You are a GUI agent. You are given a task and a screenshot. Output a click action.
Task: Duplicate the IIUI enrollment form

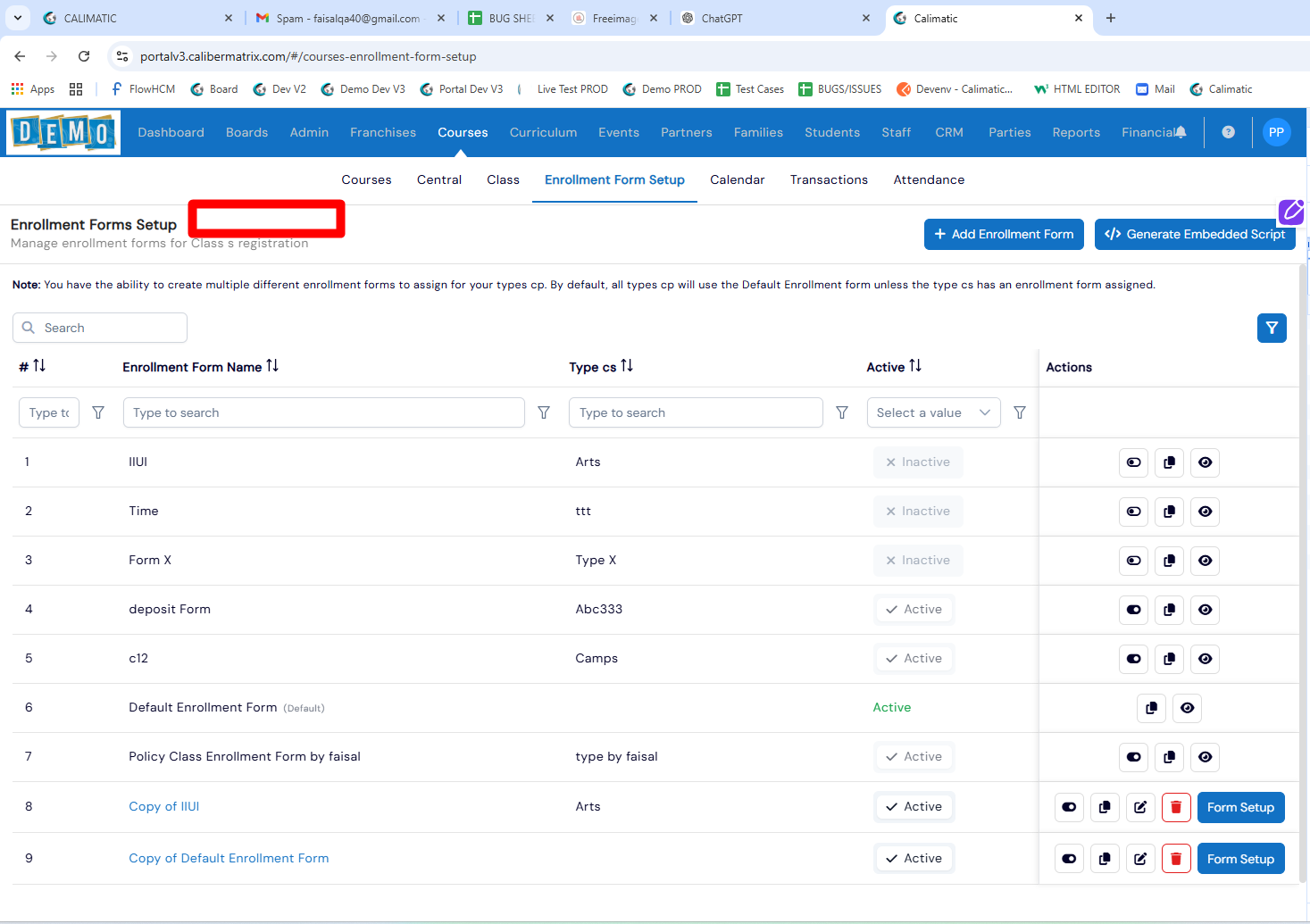pos(1169,462)
